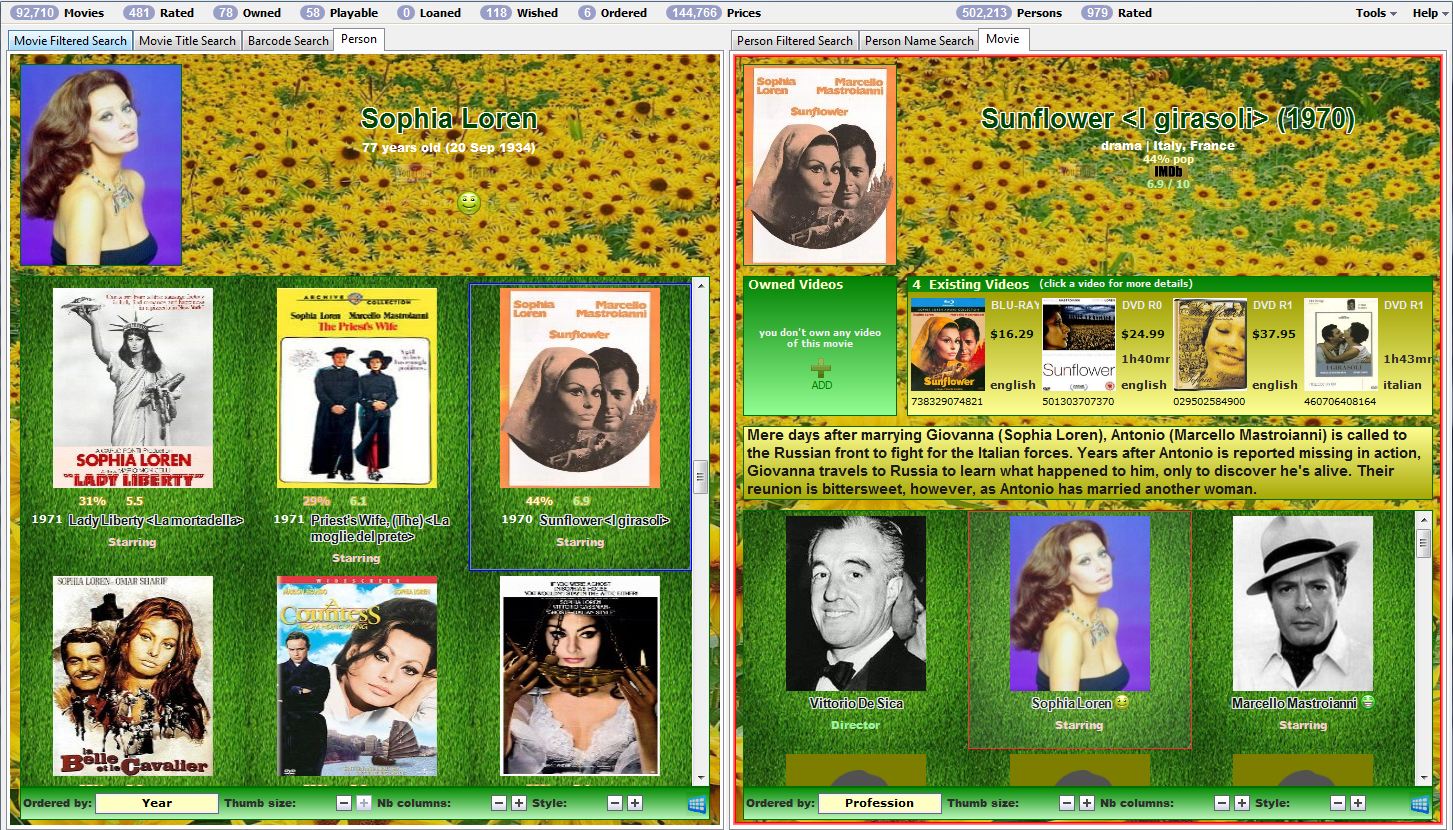Open the La Belle et le Cavalier poster
Viewport: 1453px width, 830px height.
[x=133, y=675]
